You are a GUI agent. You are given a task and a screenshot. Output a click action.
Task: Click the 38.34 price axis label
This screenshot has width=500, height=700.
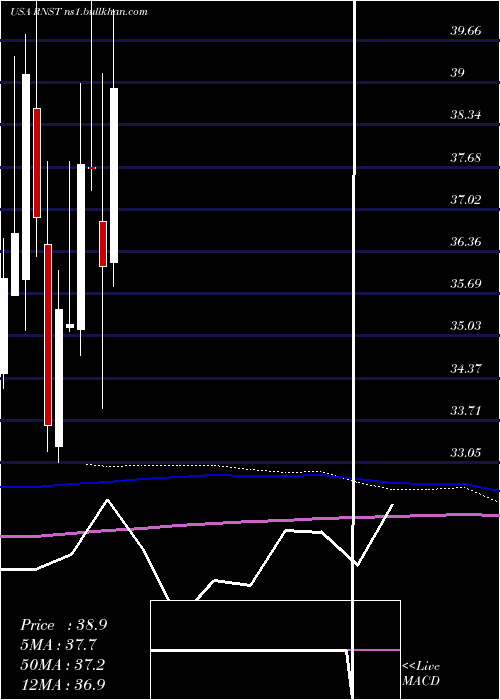(466, 115)
